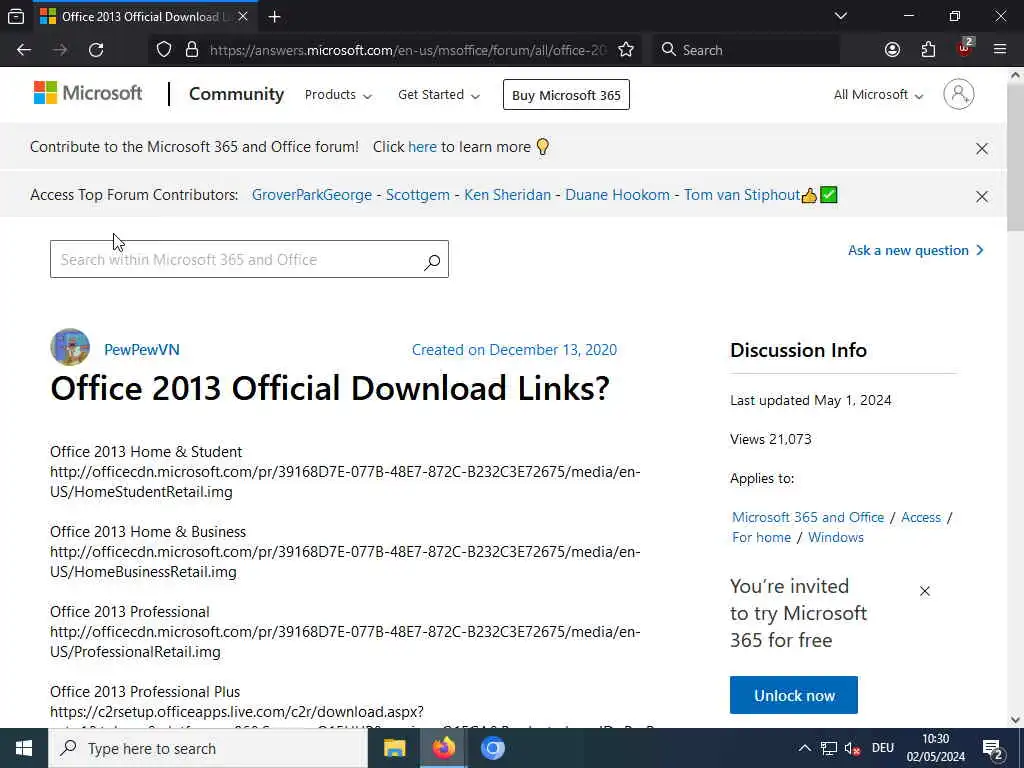This screenshot has width=1024, height=768.
Task: Open muted volume tray icon
Action: coord(852,748)
